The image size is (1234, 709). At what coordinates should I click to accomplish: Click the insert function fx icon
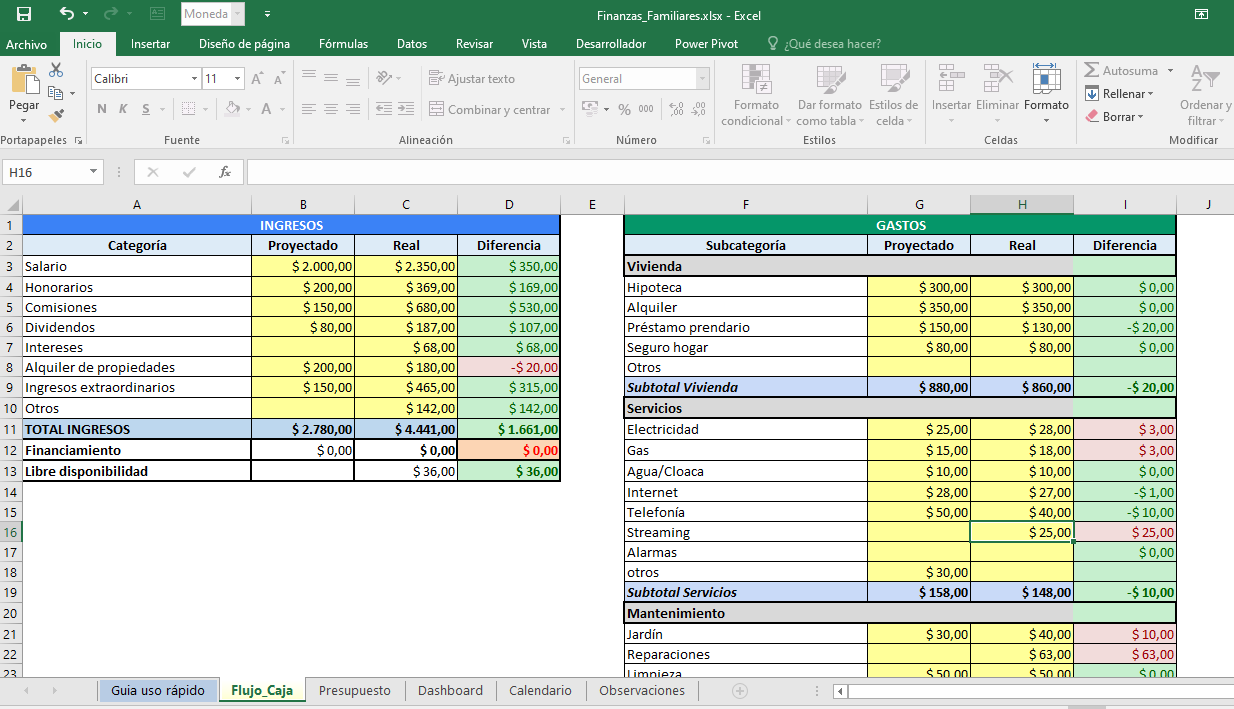tap(225, 172)
